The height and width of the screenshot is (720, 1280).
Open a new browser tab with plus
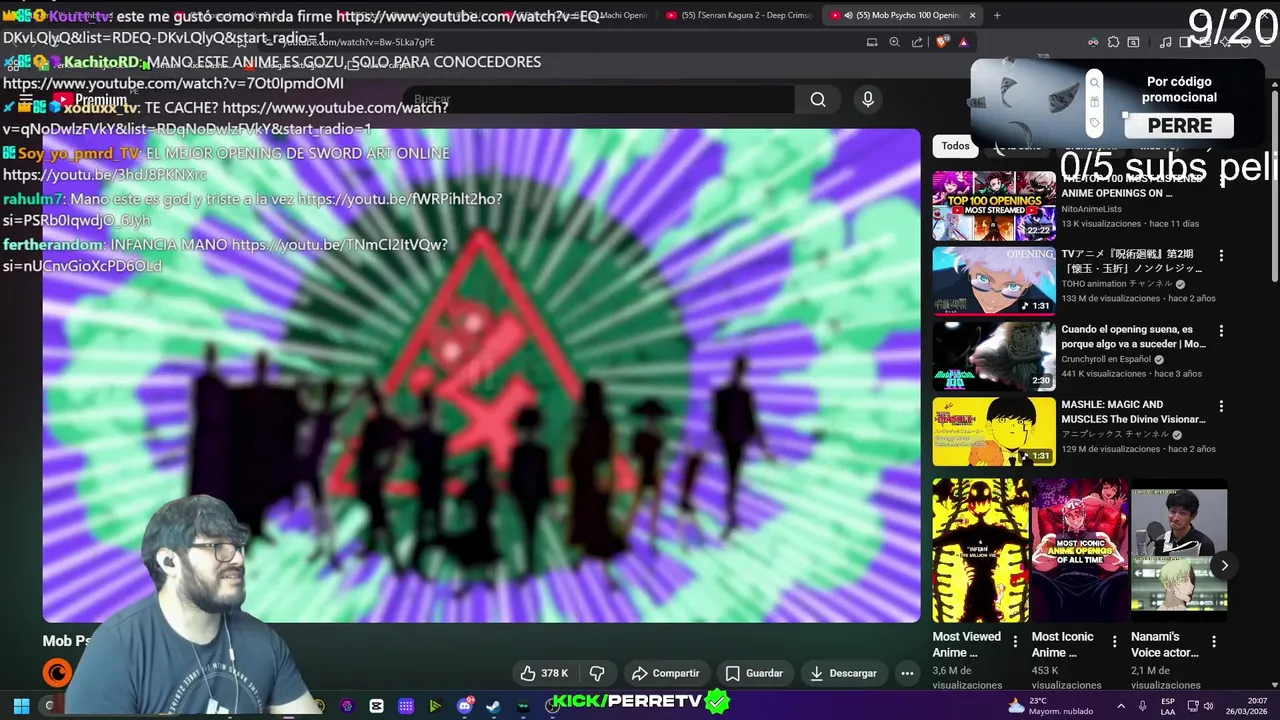tap(996, 15)
